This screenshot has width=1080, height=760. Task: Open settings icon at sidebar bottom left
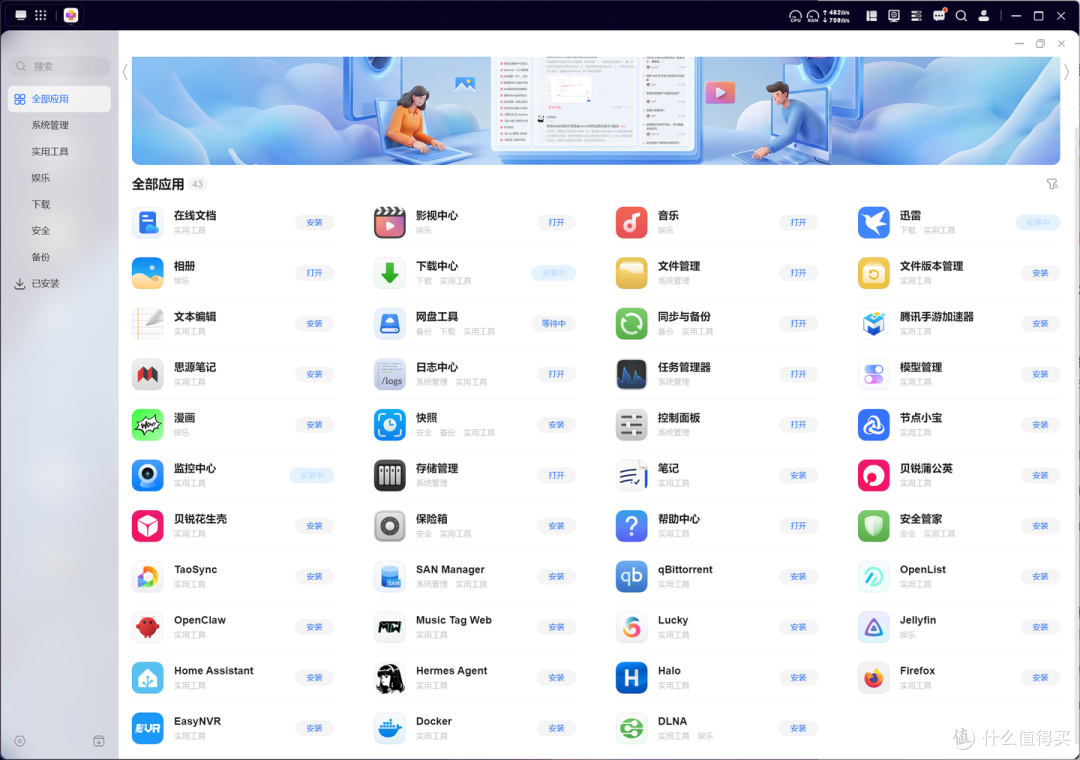[x=20, y=741]
